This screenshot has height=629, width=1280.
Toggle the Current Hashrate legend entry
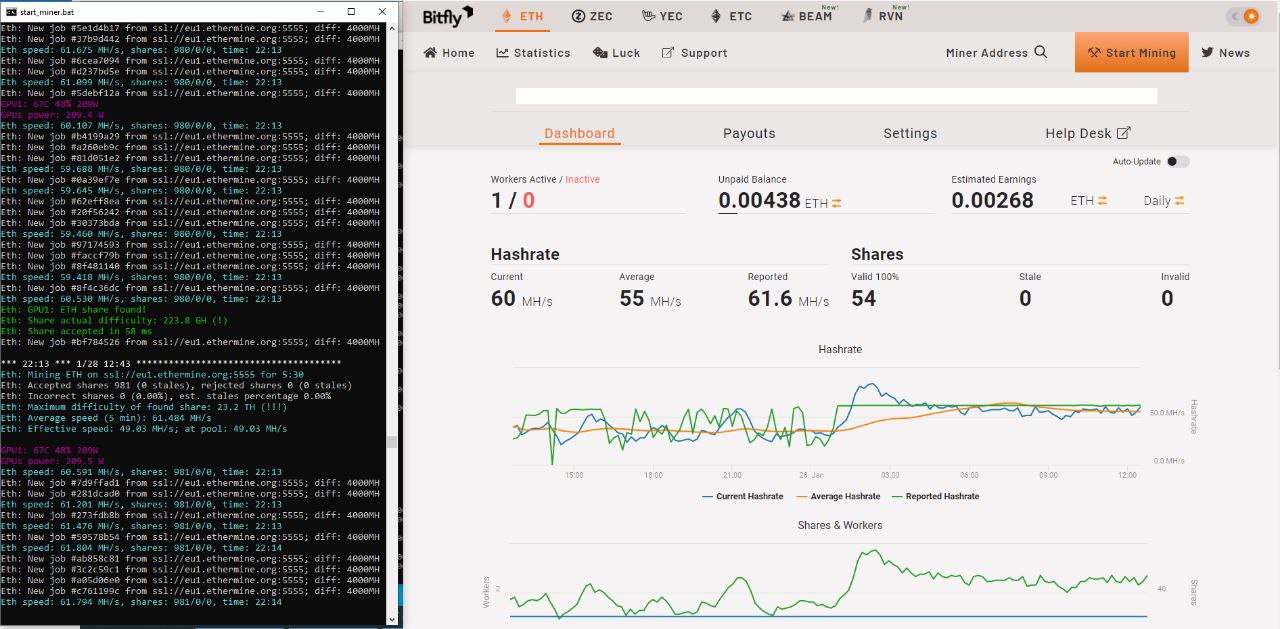click(741, 496)
